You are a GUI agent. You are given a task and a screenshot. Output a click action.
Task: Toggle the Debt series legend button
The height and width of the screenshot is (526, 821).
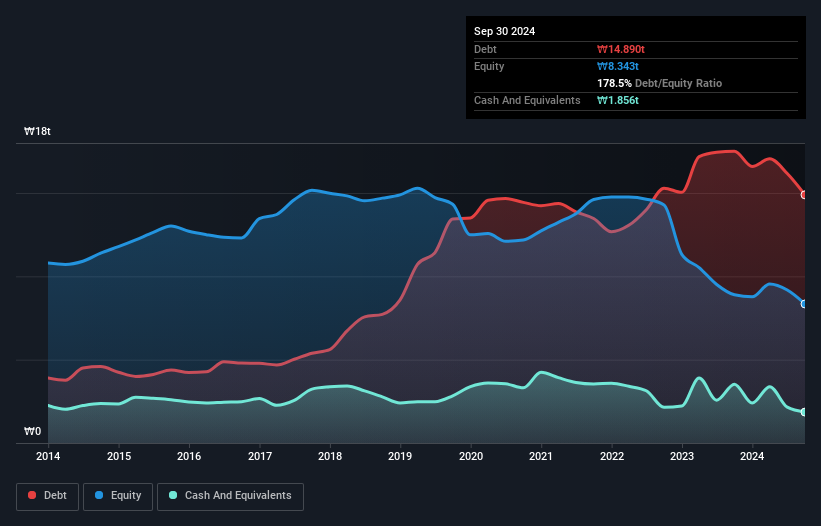point(48,496)
